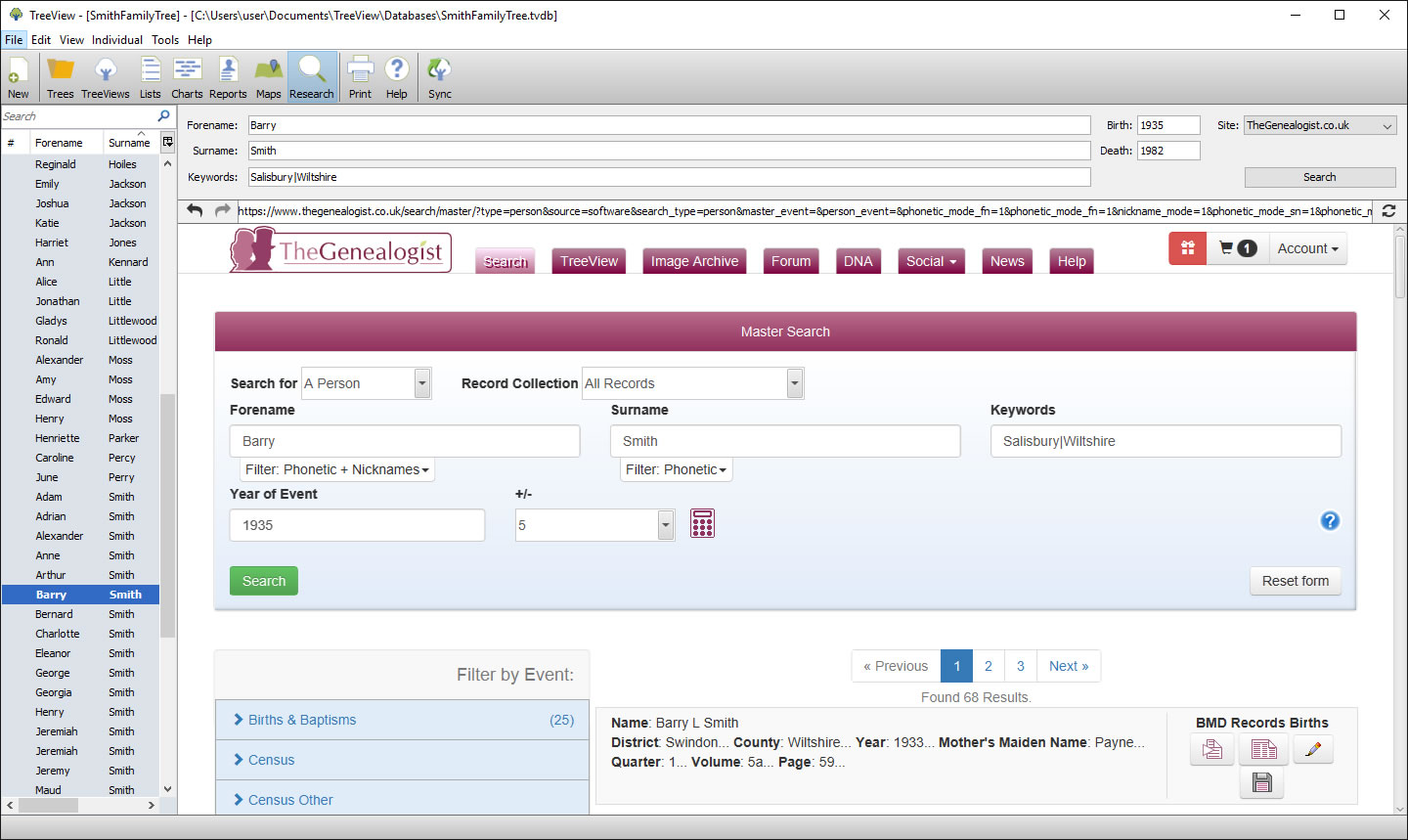Go to results page 2
The height and width of the screenshot is (840, 1408).
coord(989,666)
